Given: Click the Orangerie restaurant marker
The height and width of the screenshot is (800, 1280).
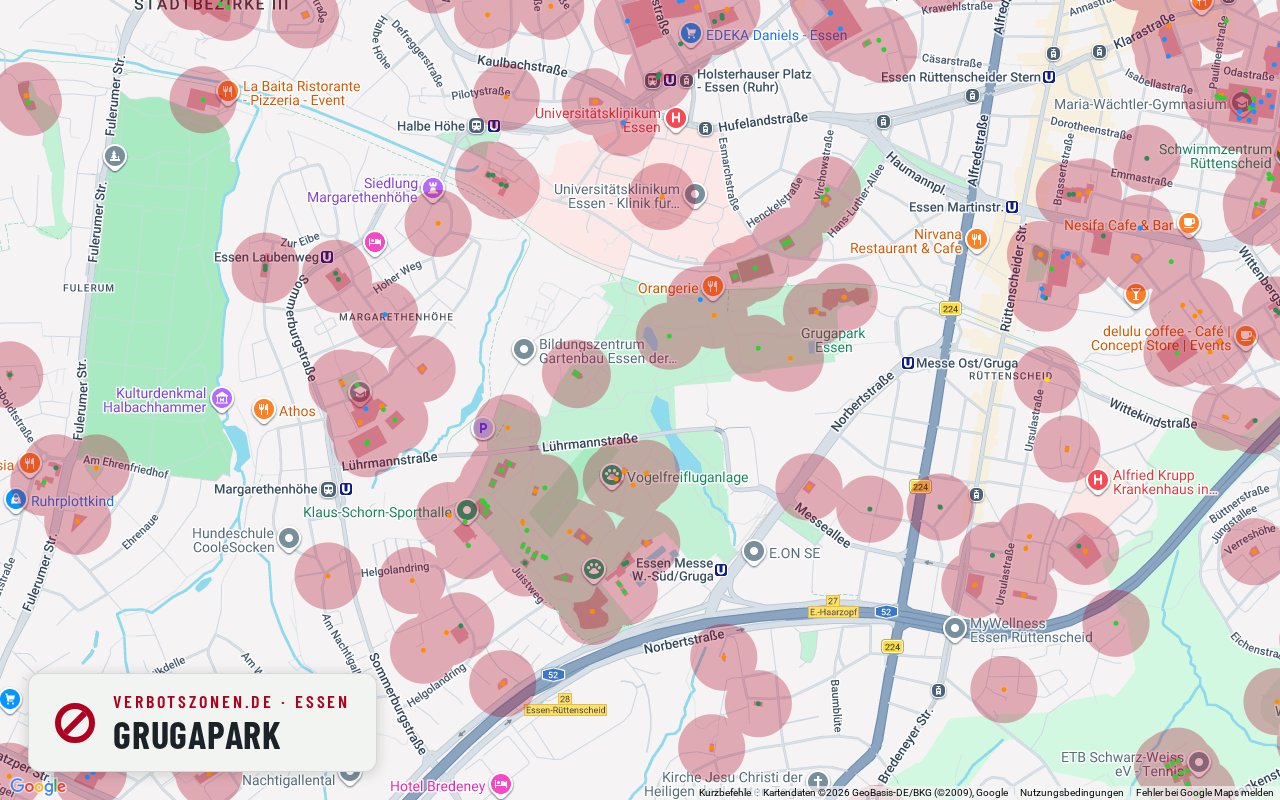Looking at the screenshot, I should pos(712,288).
